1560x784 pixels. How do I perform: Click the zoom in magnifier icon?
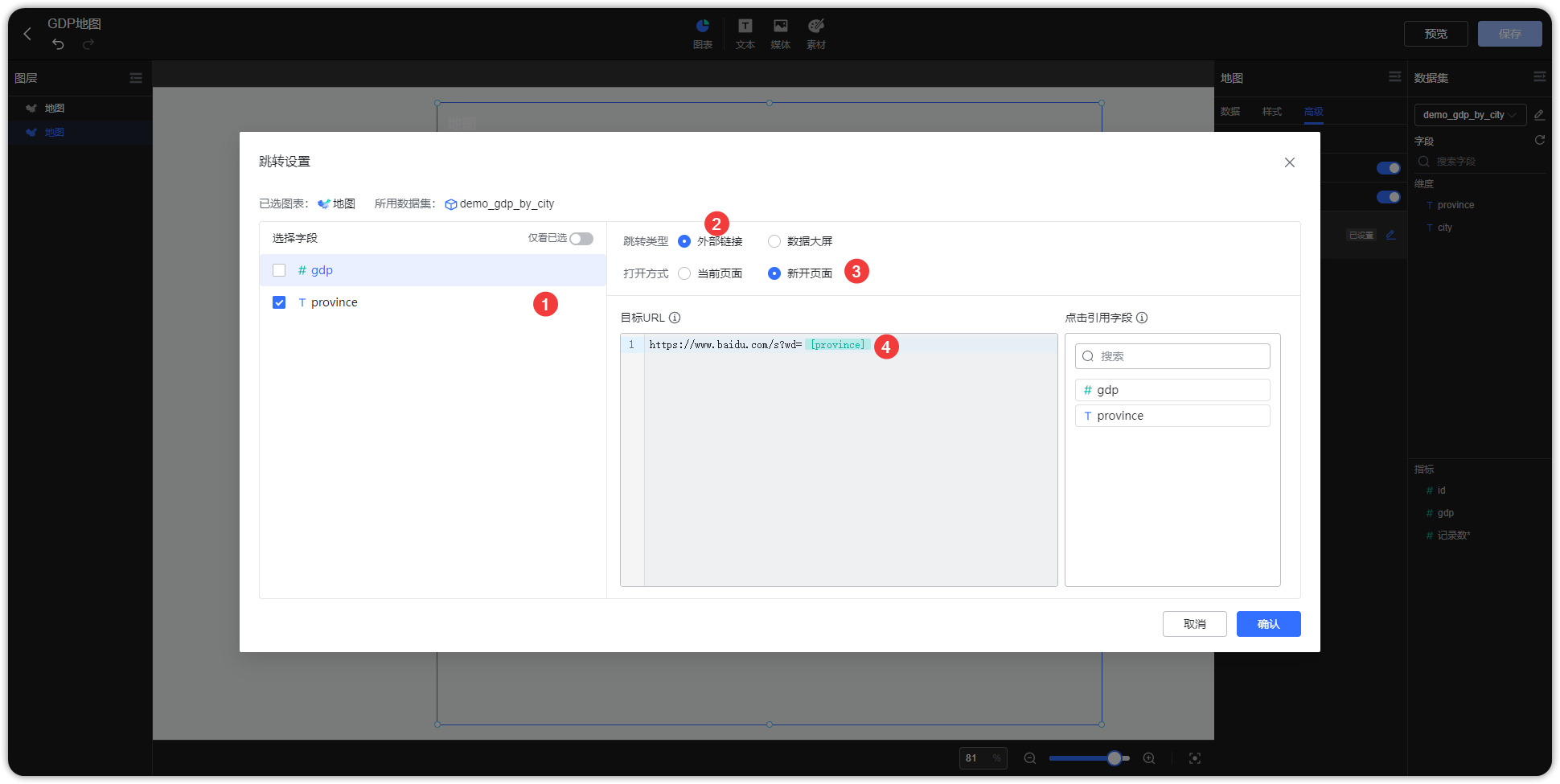click(x=1149, y=758)
